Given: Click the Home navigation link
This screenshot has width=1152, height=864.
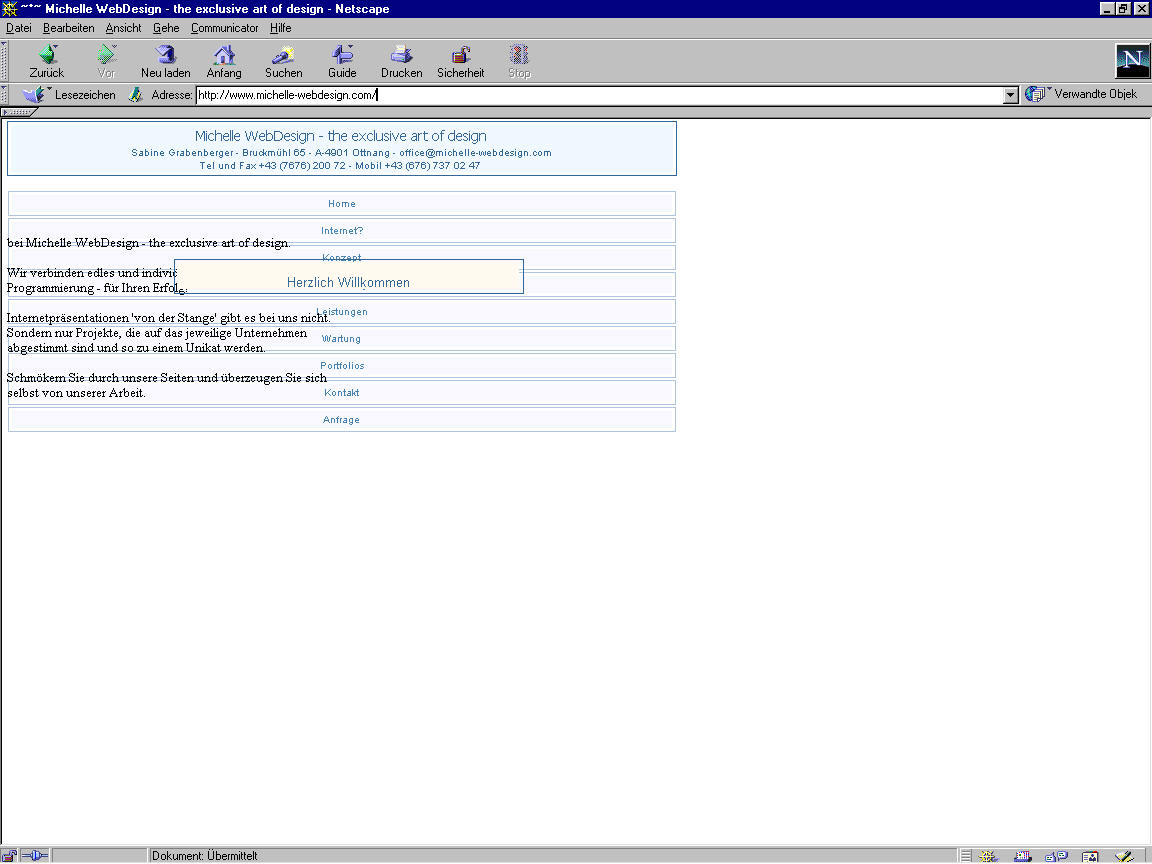Looking at the screenshot, I should click(x=341, y=204).
